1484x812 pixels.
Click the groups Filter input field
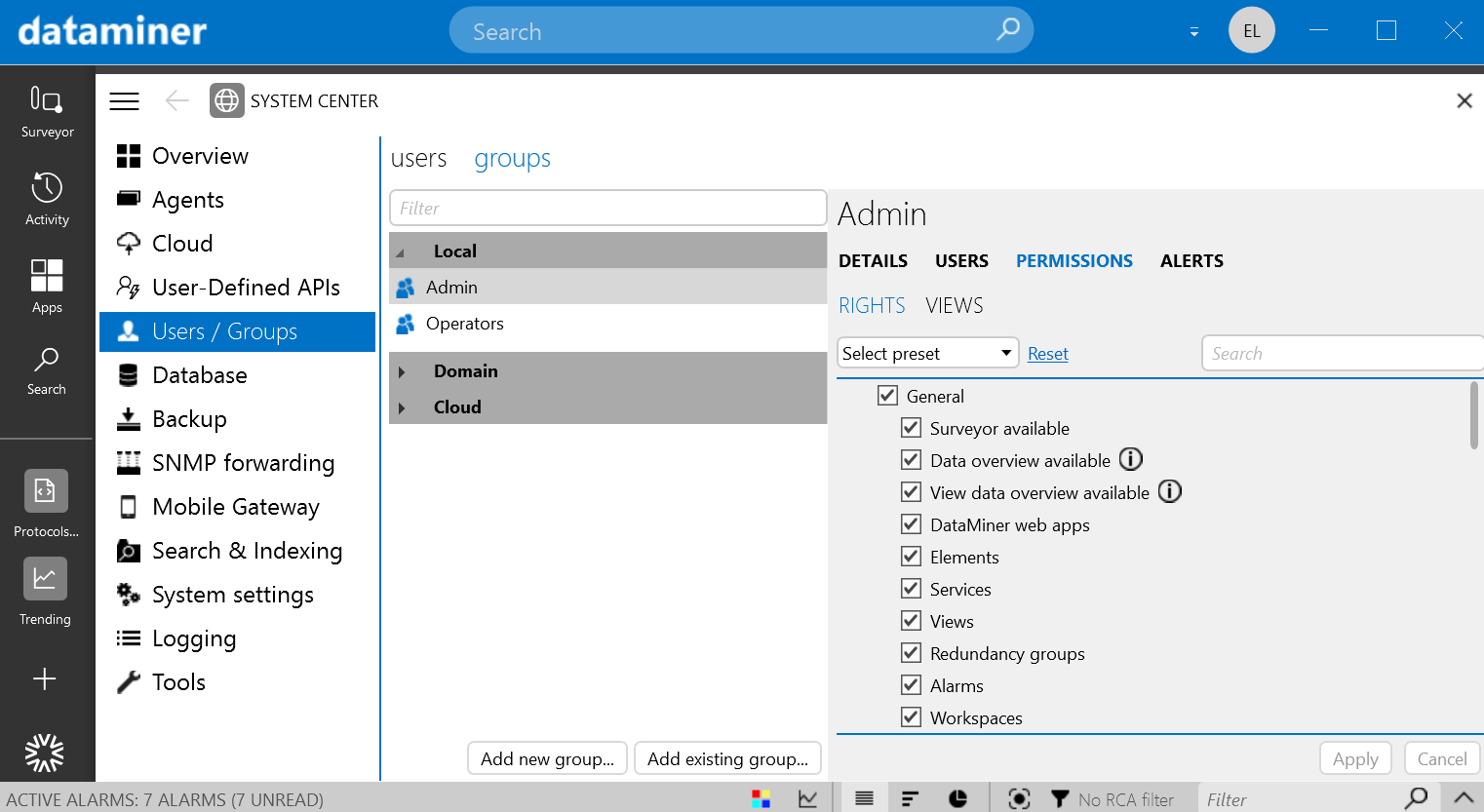pyautogui.click(x=607, y=208)
